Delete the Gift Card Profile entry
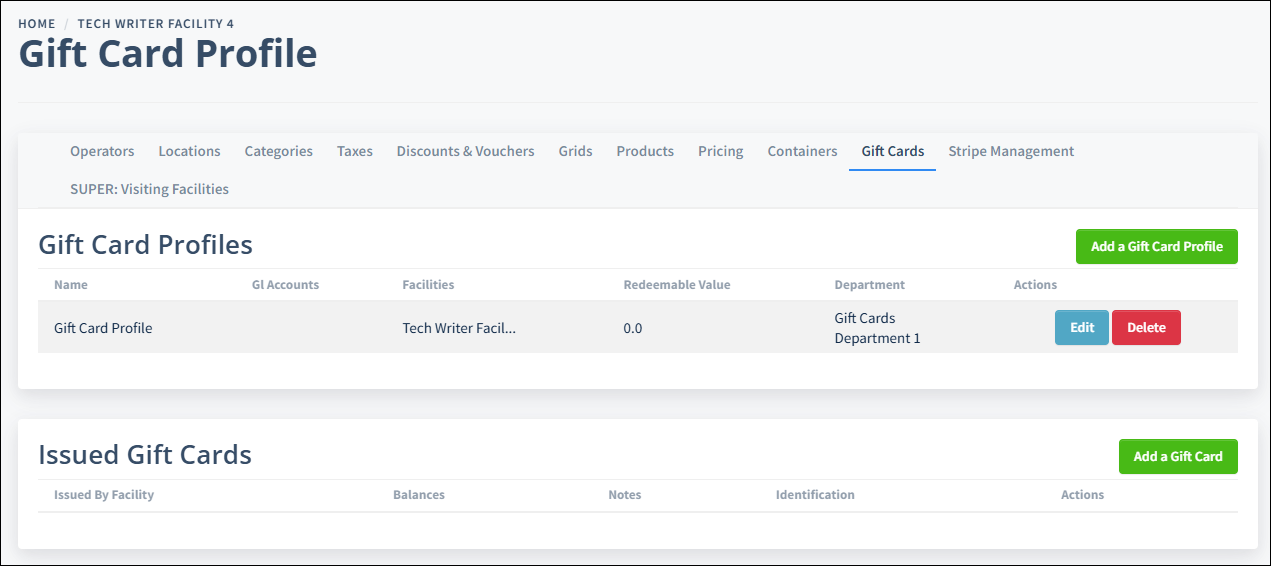The width and height of the screenshot is (1271, 566). [x=1146, y=328]
